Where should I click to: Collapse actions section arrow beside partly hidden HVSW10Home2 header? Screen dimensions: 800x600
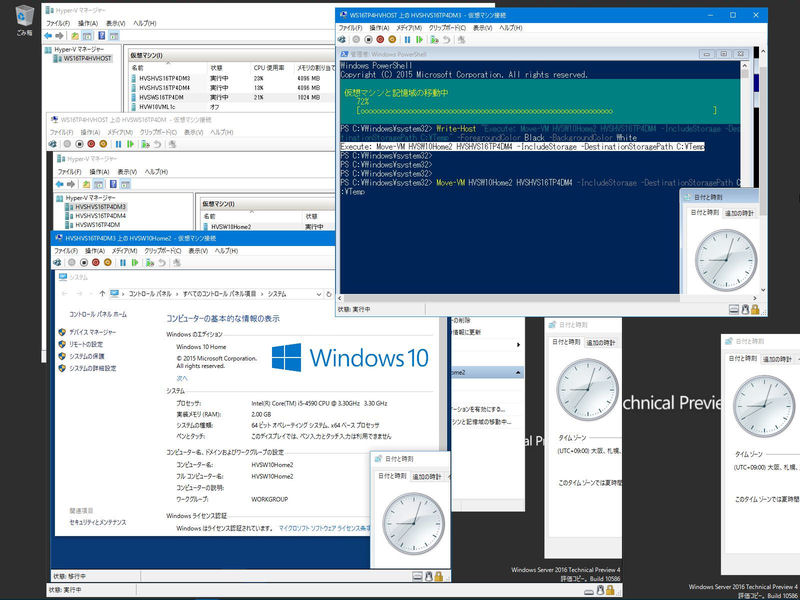click(x=518, y=372)
